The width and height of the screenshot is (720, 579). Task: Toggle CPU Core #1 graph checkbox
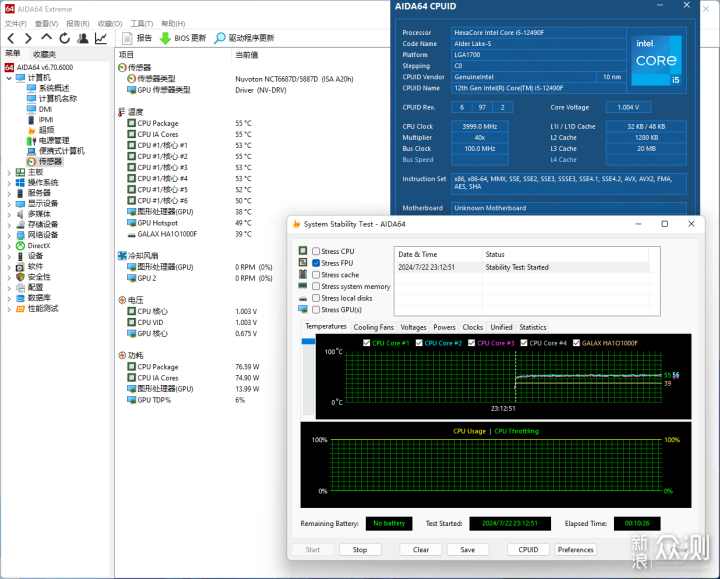pos(366,343)
